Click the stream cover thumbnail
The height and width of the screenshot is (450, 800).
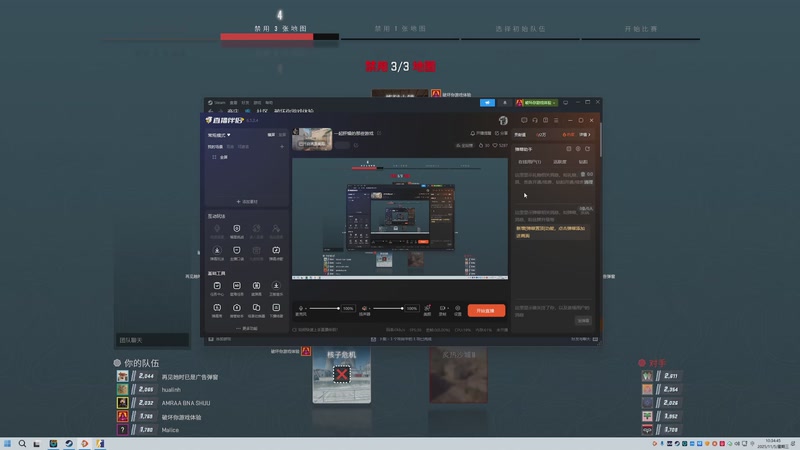pyautogui.click(x=312, y=139)
